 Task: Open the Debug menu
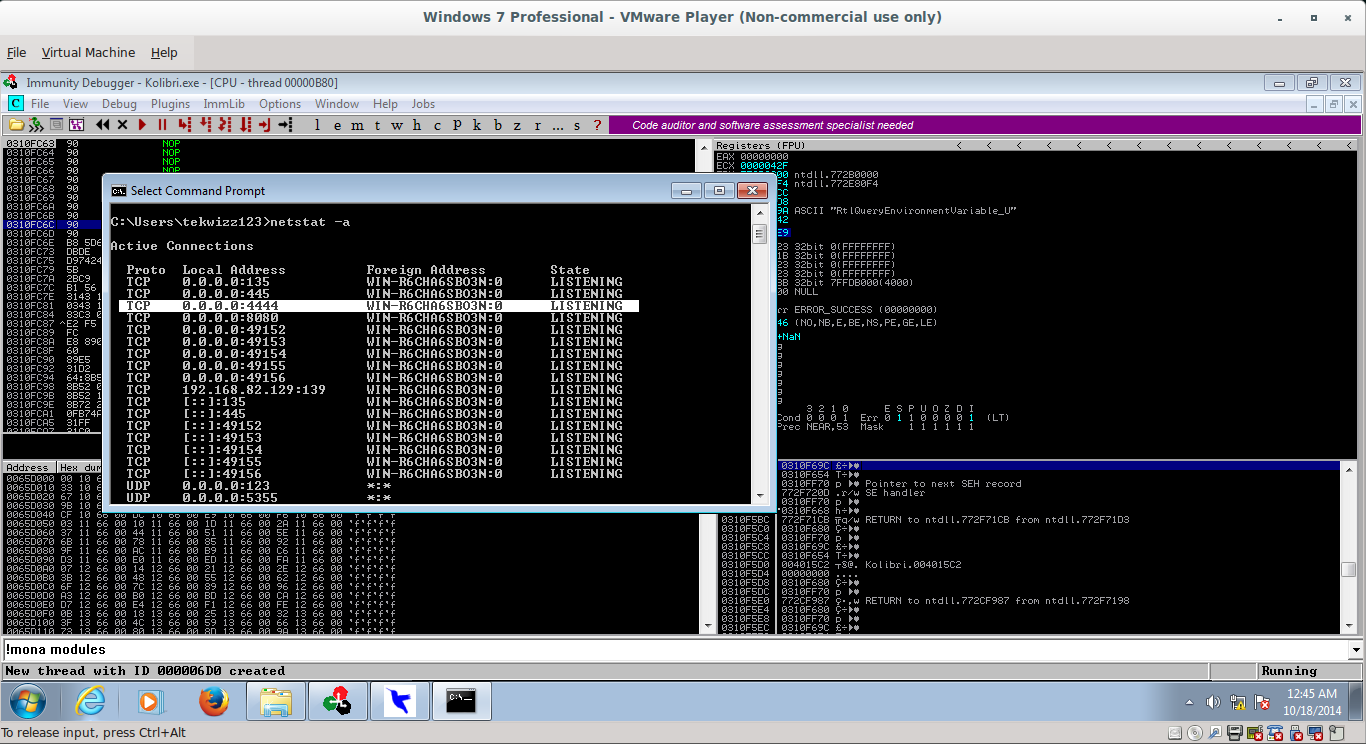[x=119, y=104]
